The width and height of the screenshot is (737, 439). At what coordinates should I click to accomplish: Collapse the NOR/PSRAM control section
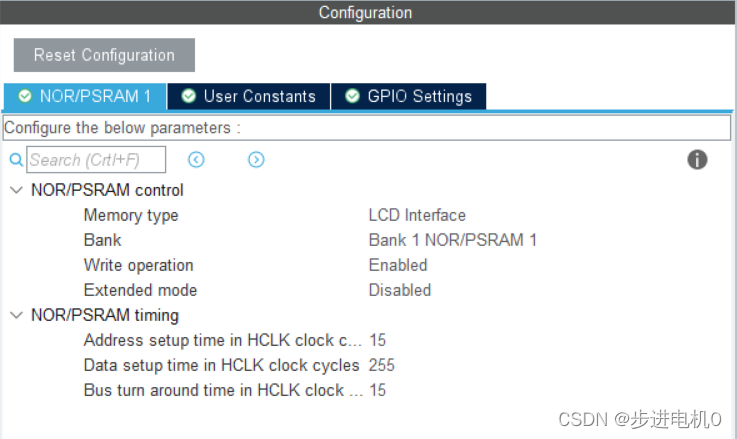16,190
